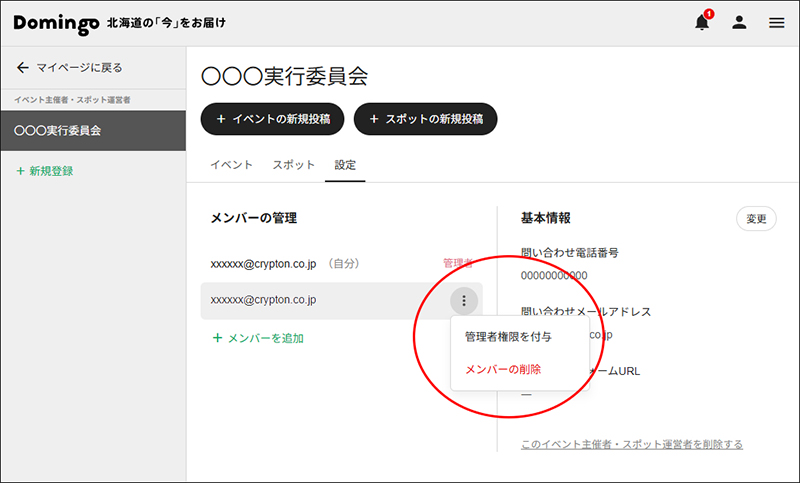Open the このイベント主催者・スポット運営者を削除する link
800x483 pixels.
pyautogui.click(x=632, y=444)
